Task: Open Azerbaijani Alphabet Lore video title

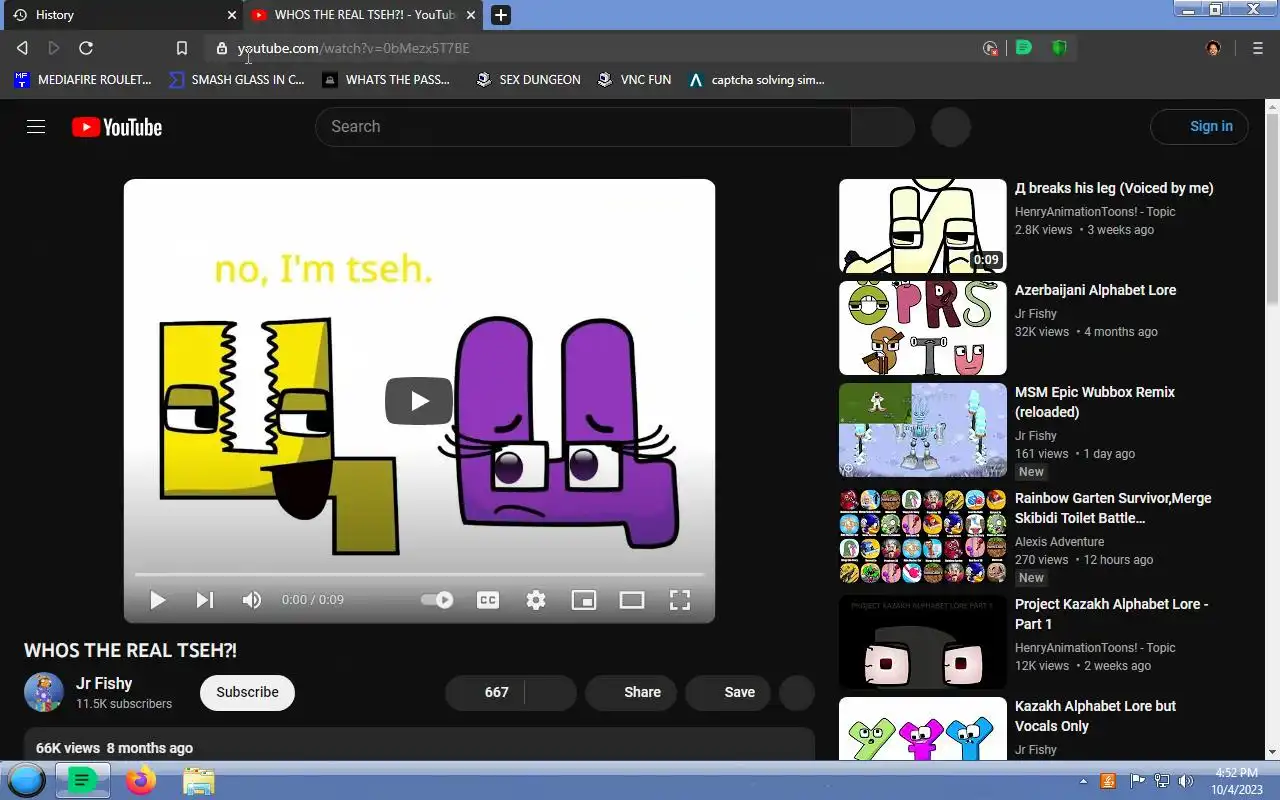Action: click(x=1095, y=290)
